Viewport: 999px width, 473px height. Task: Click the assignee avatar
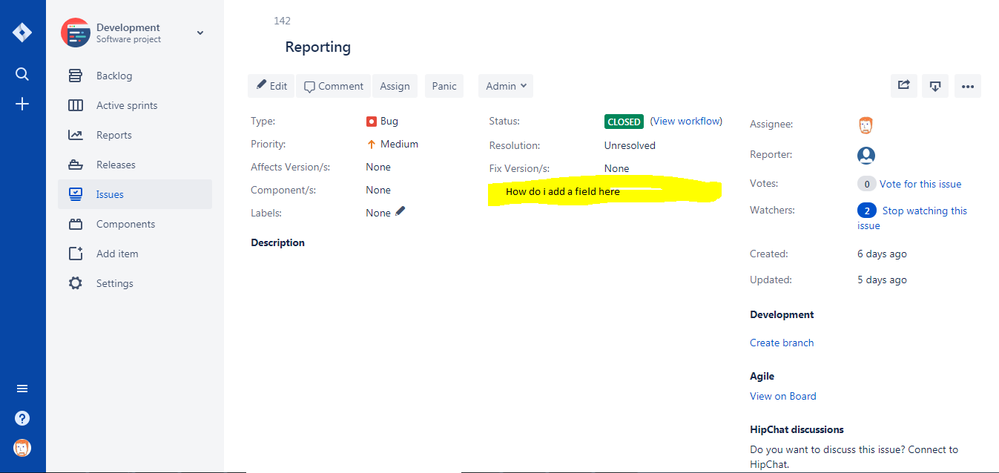click(x=865, y=126)
